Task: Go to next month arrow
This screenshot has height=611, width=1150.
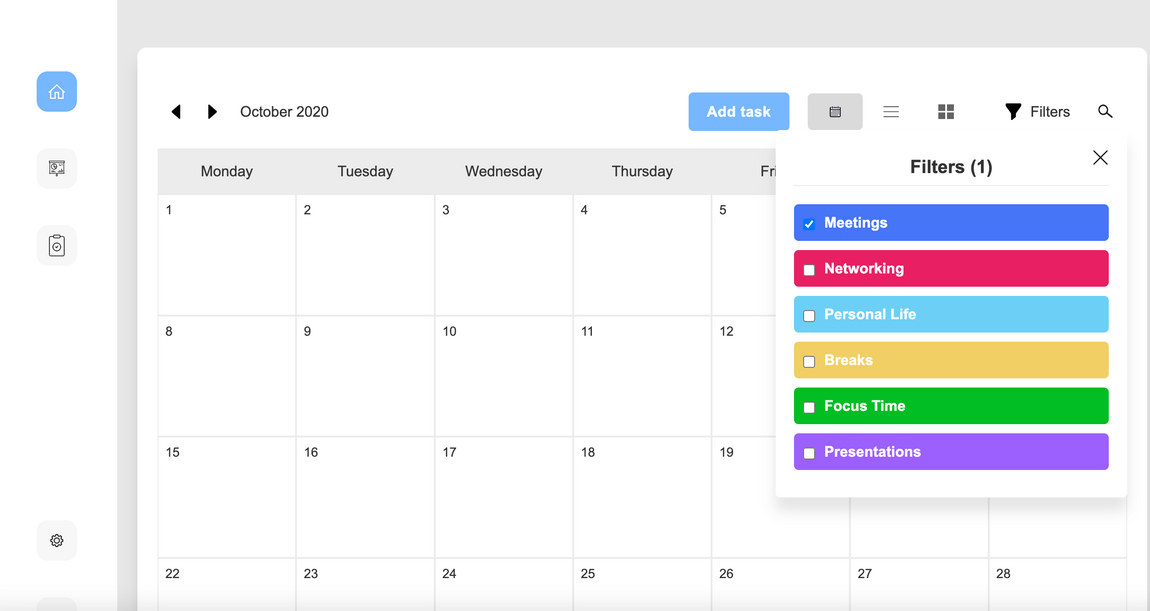Action: tap(212, 111)
